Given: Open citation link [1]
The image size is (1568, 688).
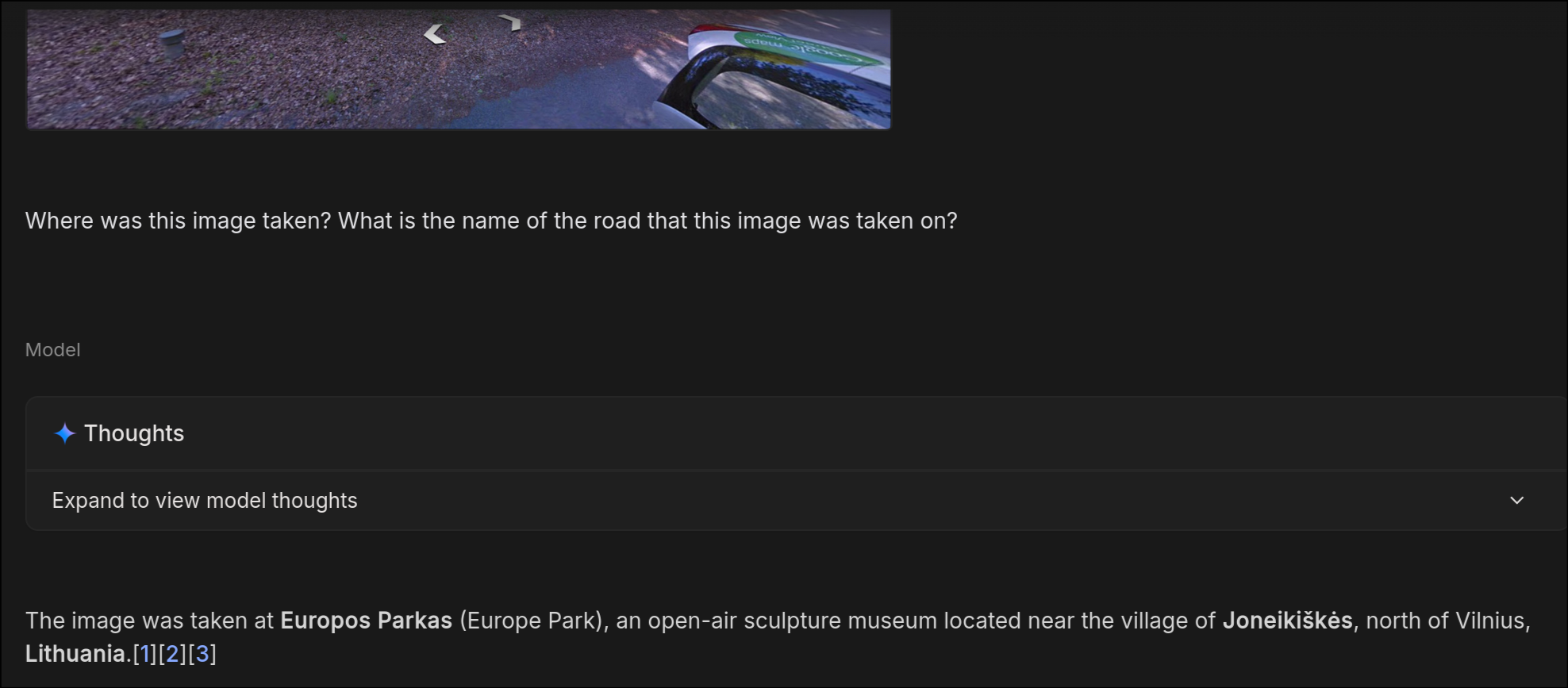Looking at the screenshot, I should pos(144,654).
